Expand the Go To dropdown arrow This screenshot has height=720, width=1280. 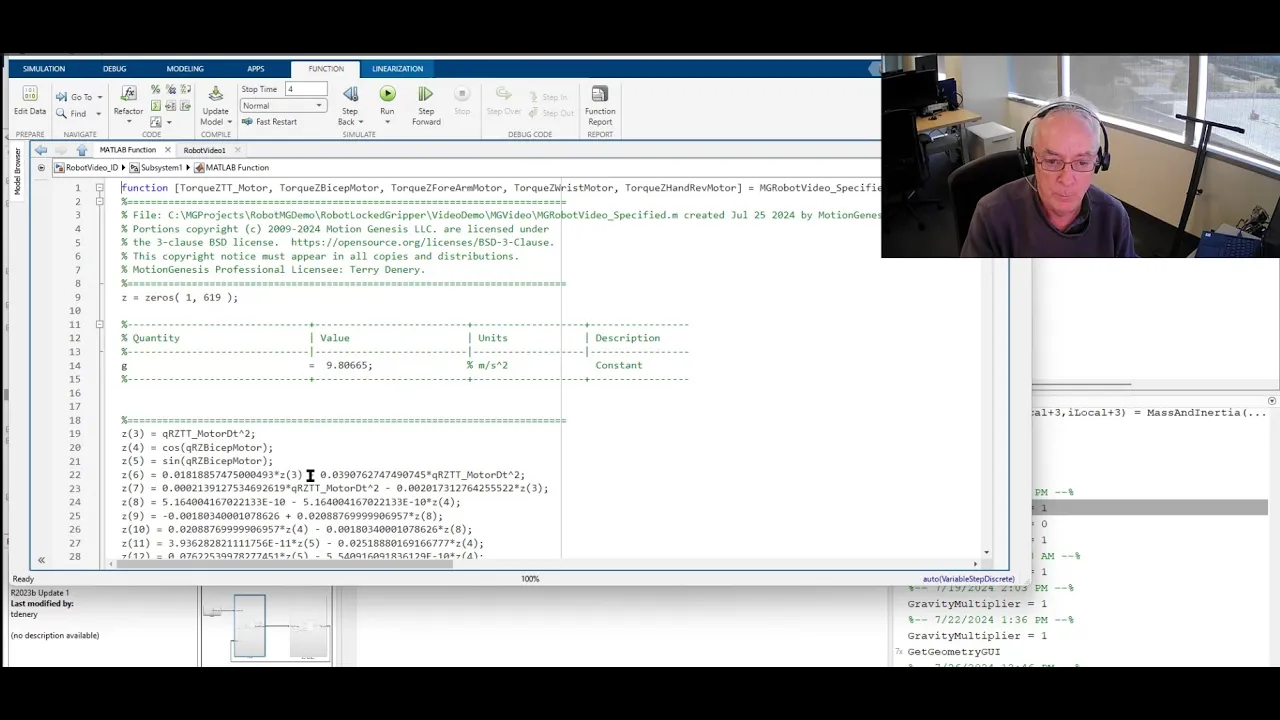101,98
